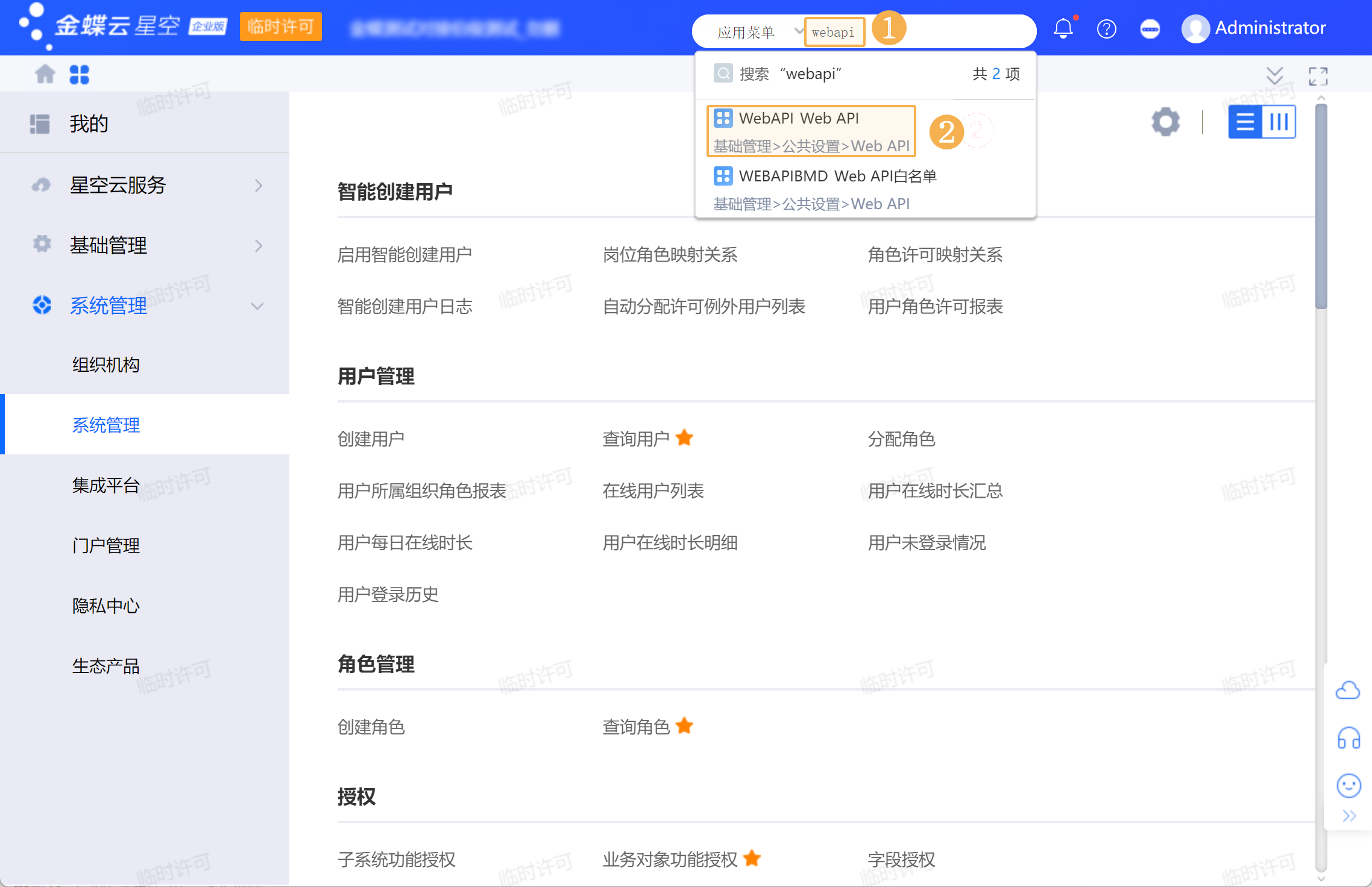
Task: Open the cloud service icon on right
Action: pyautogui.click(x=1348, y=691)
